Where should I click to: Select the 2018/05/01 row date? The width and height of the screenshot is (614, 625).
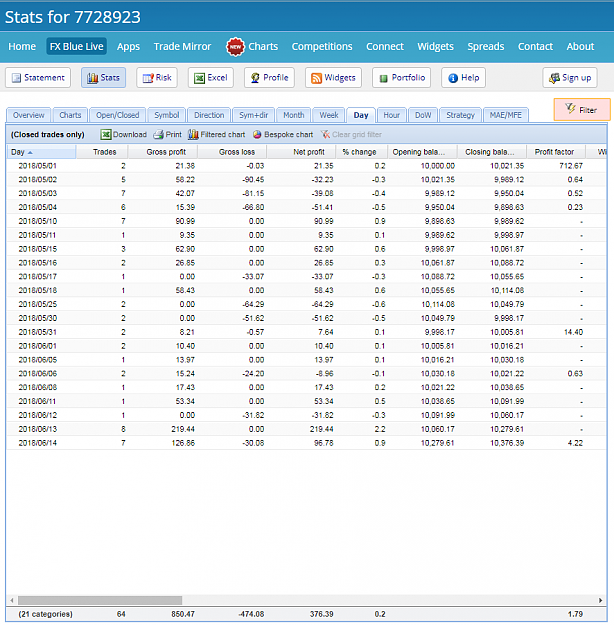(x=37, y=166)
